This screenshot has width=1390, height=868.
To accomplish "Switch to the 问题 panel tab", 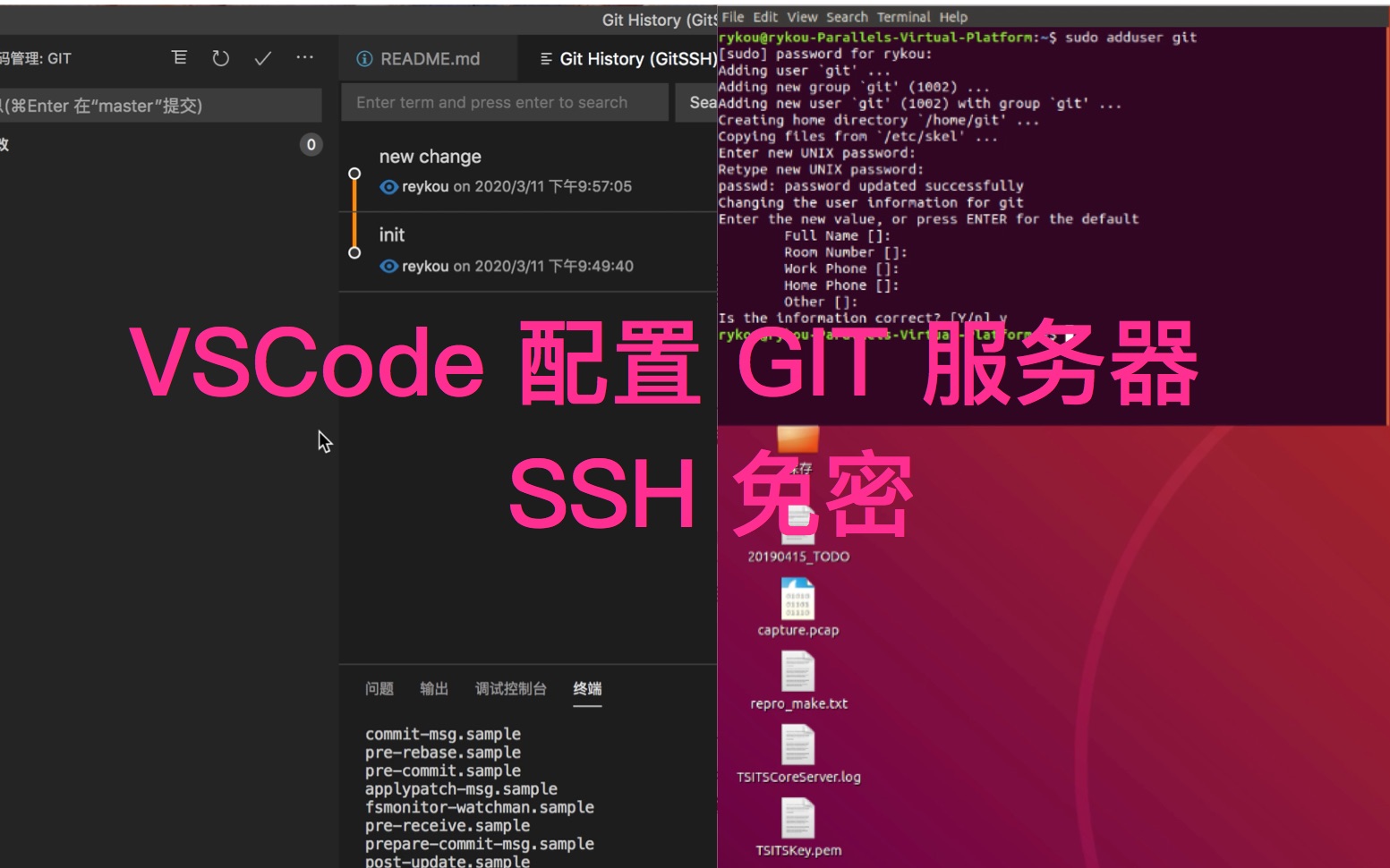I will (379, 688).
